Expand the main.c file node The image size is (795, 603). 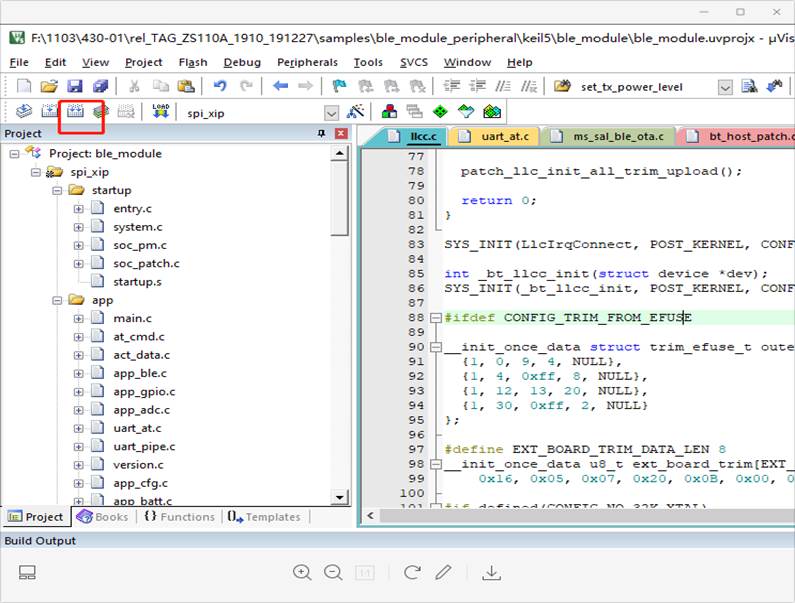79,318
